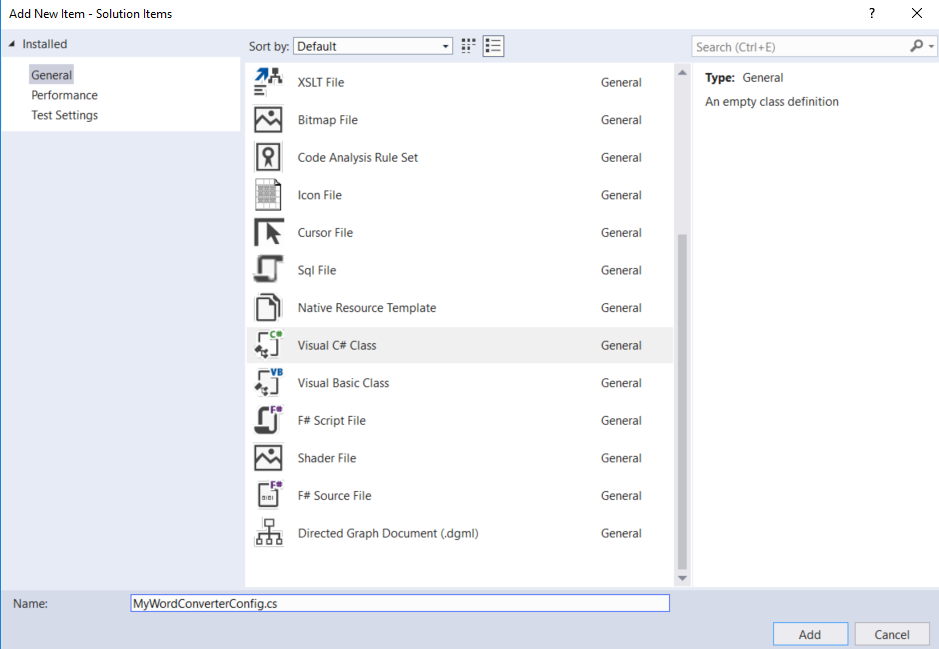Image resolution: width=939 pixels, height=649 pixels.
Task: Expand the search options dropdown arrow
Action: [931, 46]
